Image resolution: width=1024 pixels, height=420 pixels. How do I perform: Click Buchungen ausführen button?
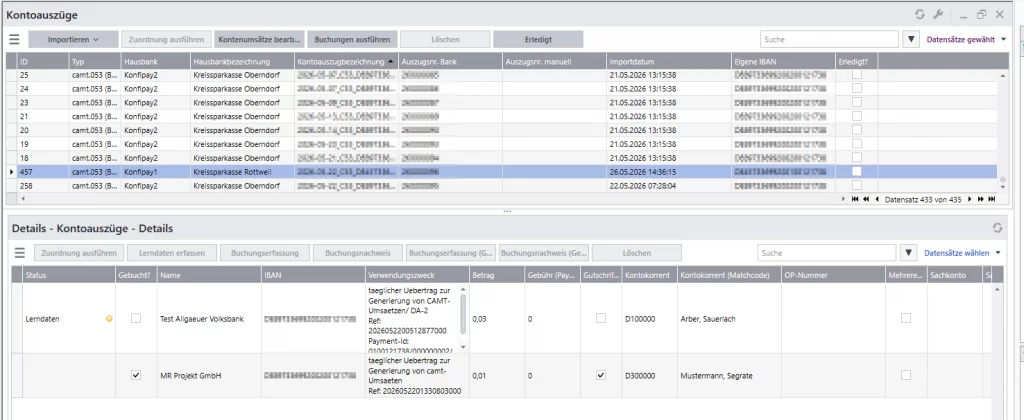coord(352,40)
